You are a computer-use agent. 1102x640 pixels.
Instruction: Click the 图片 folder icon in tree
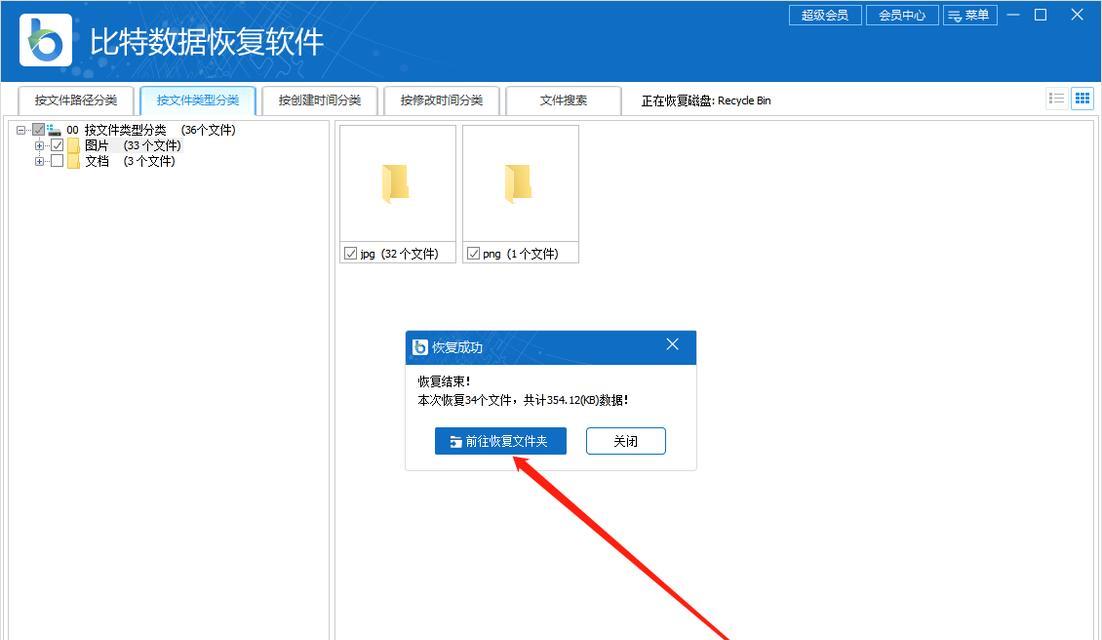click(x=74, y=146)
